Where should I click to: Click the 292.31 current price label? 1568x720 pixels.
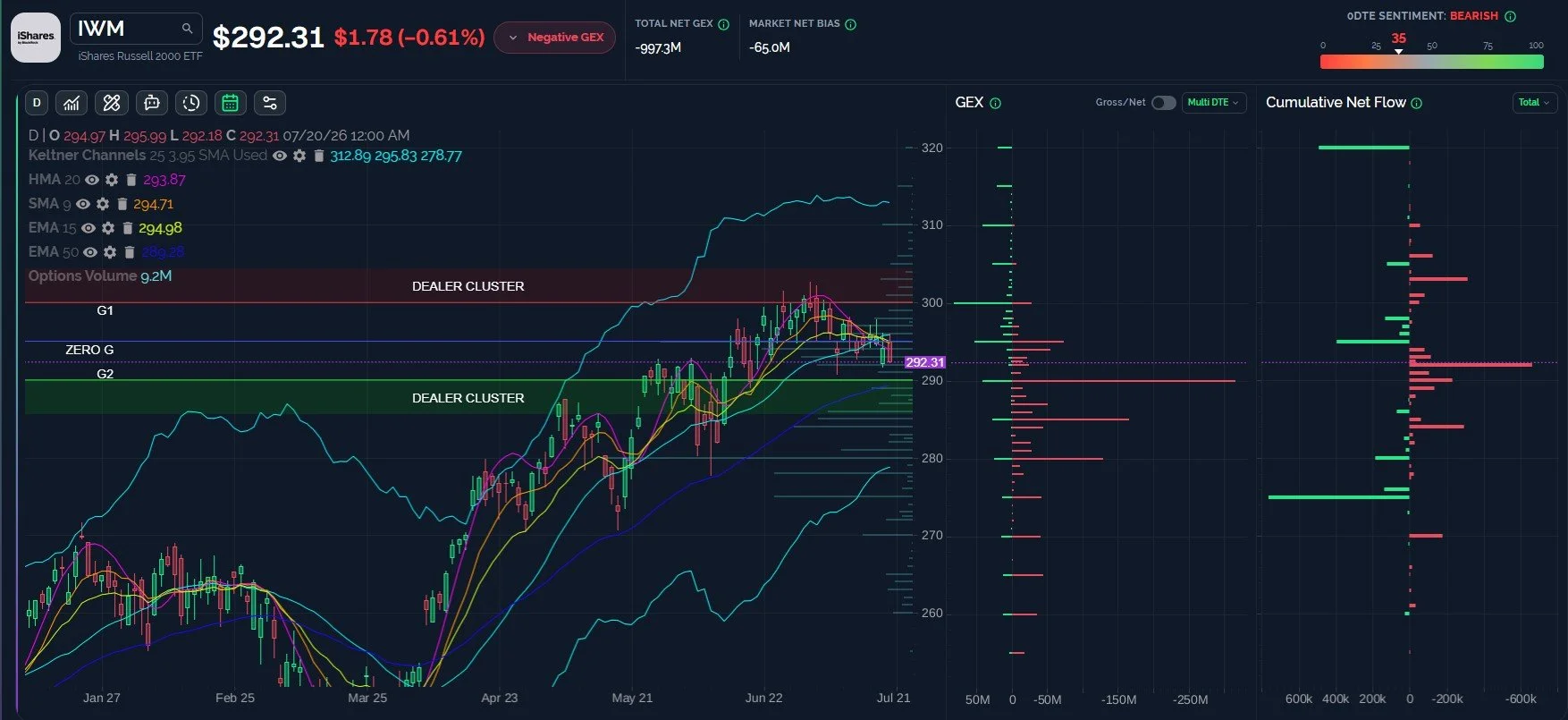tap(924, 362)
